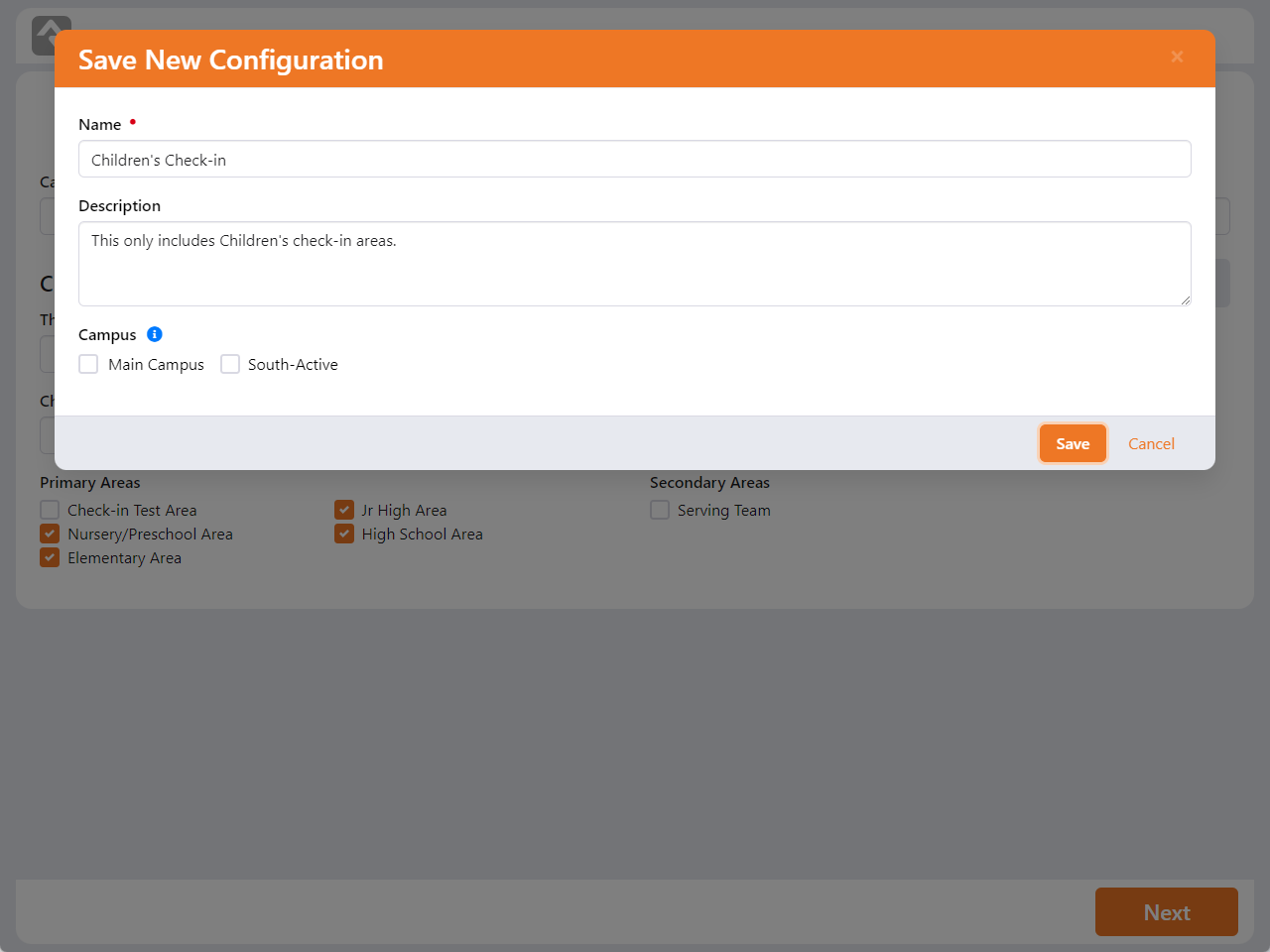This screenshot has height=952, width=1270.
Task: Click the Campus label
Action: click(107, 334)
